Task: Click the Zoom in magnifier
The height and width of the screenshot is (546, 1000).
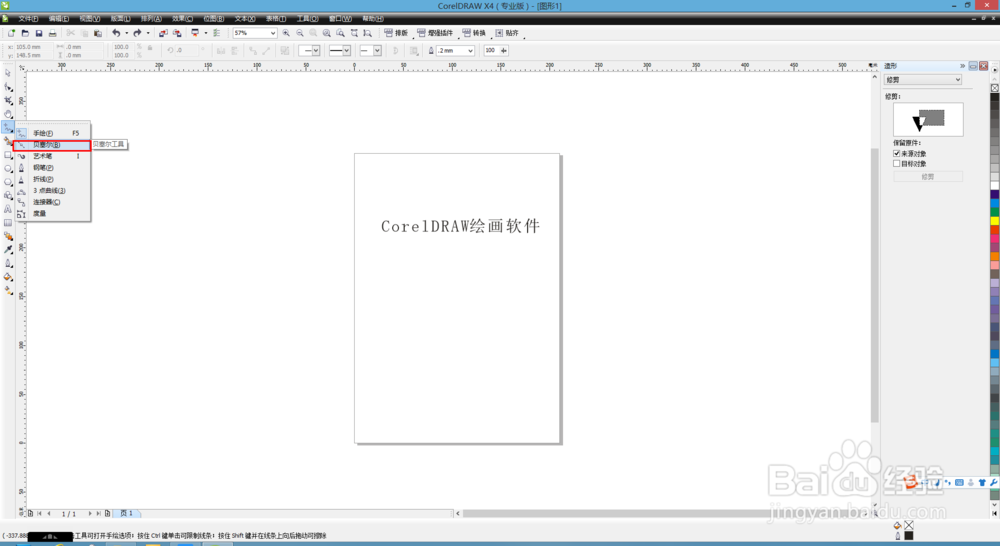Action: tap(286, 33)
